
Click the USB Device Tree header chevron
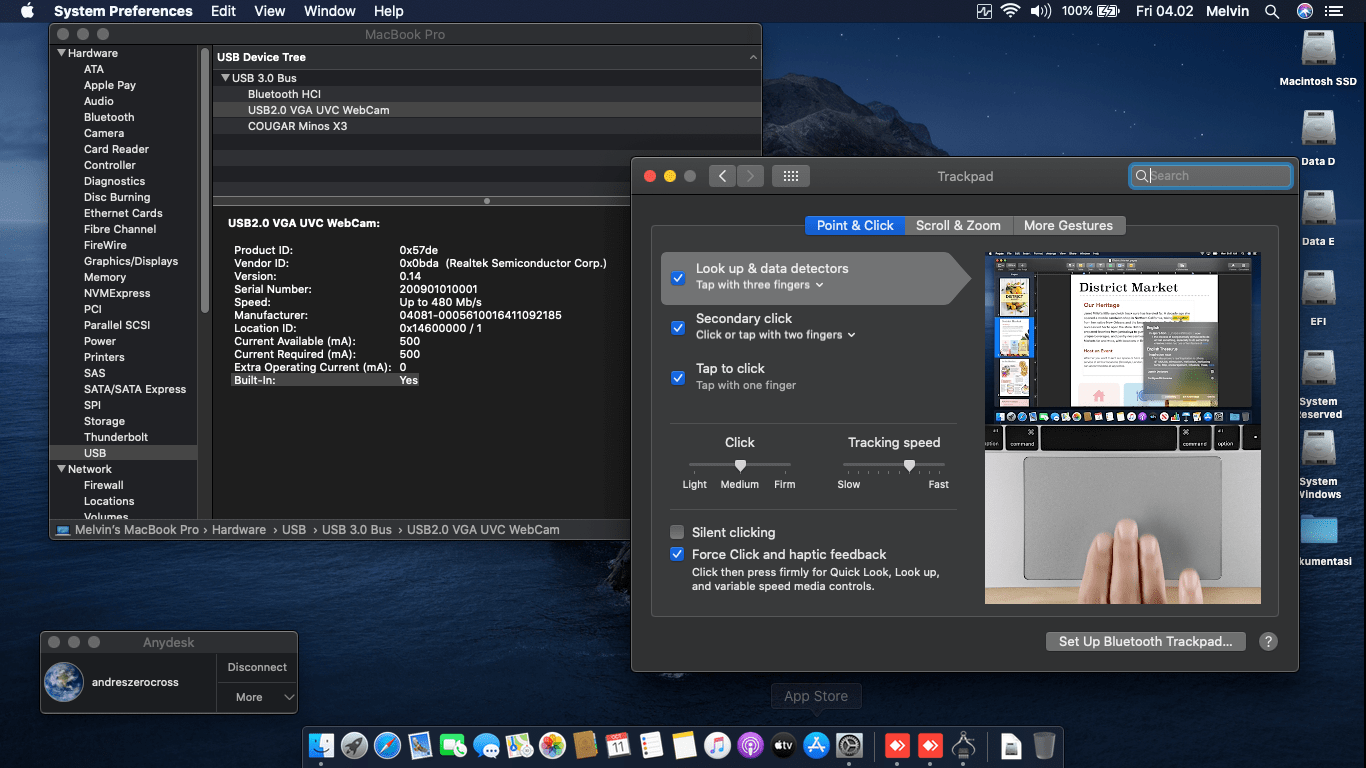pyautogui.click(x=754, y=57)
